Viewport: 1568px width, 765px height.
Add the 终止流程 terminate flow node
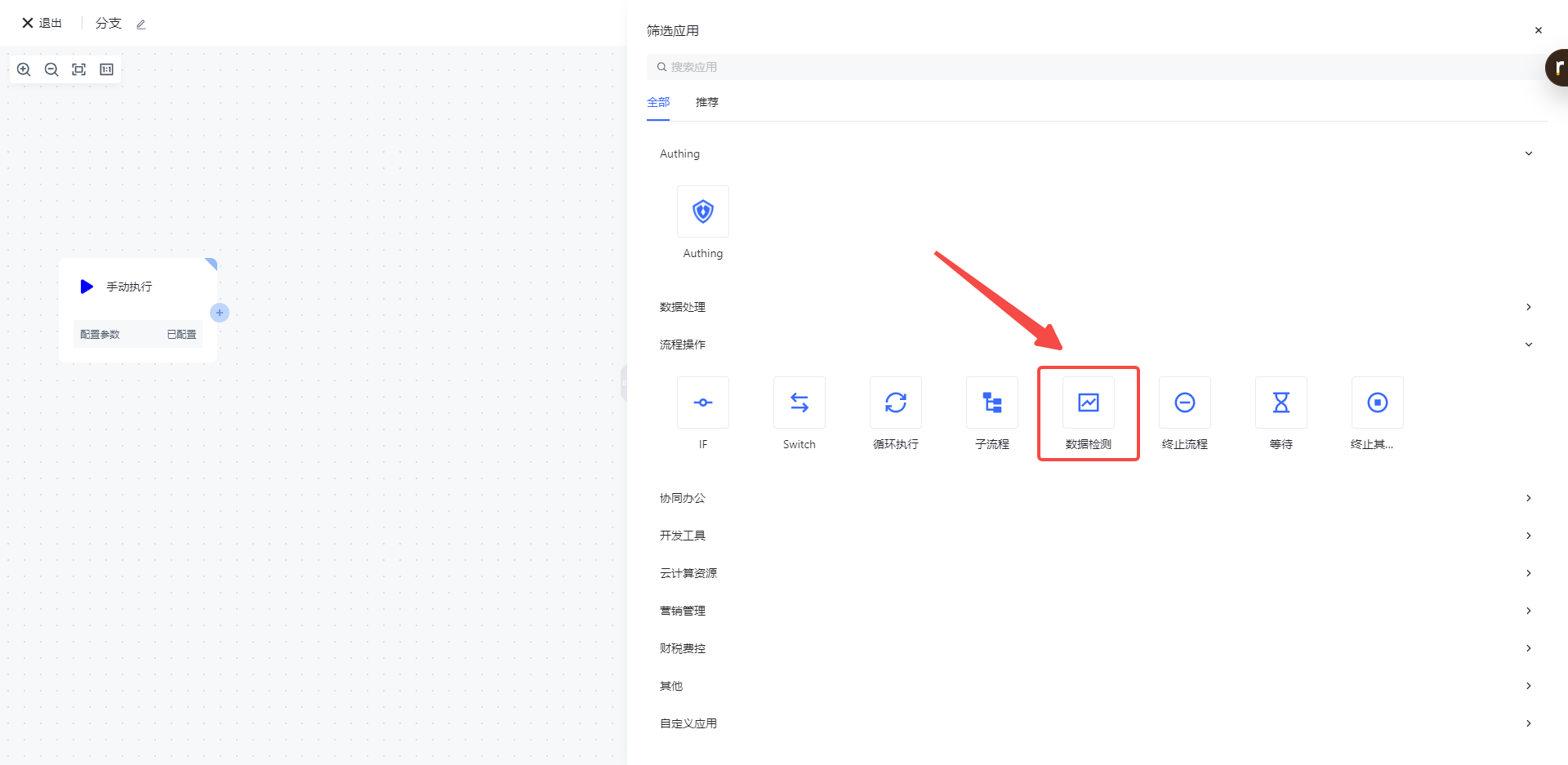point(1184,403)
